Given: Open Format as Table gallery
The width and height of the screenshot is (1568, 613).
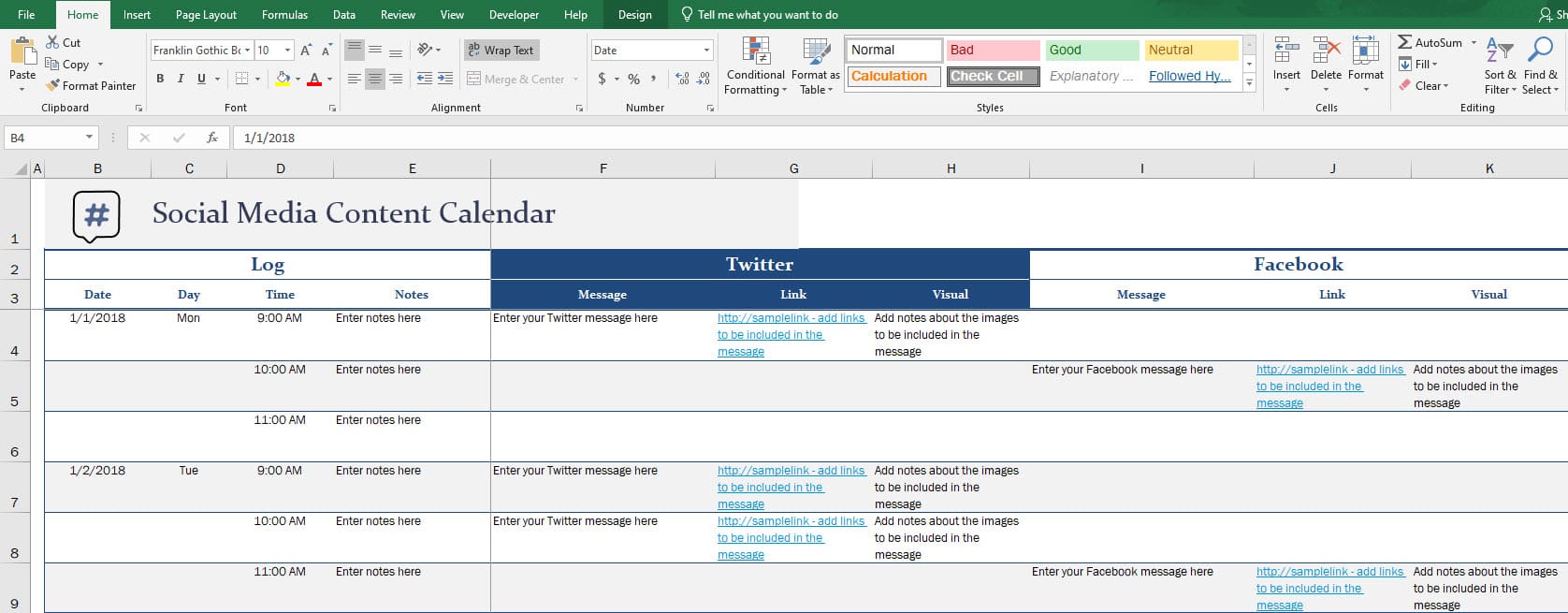Looking at the screenshot, I should [815, 66].
